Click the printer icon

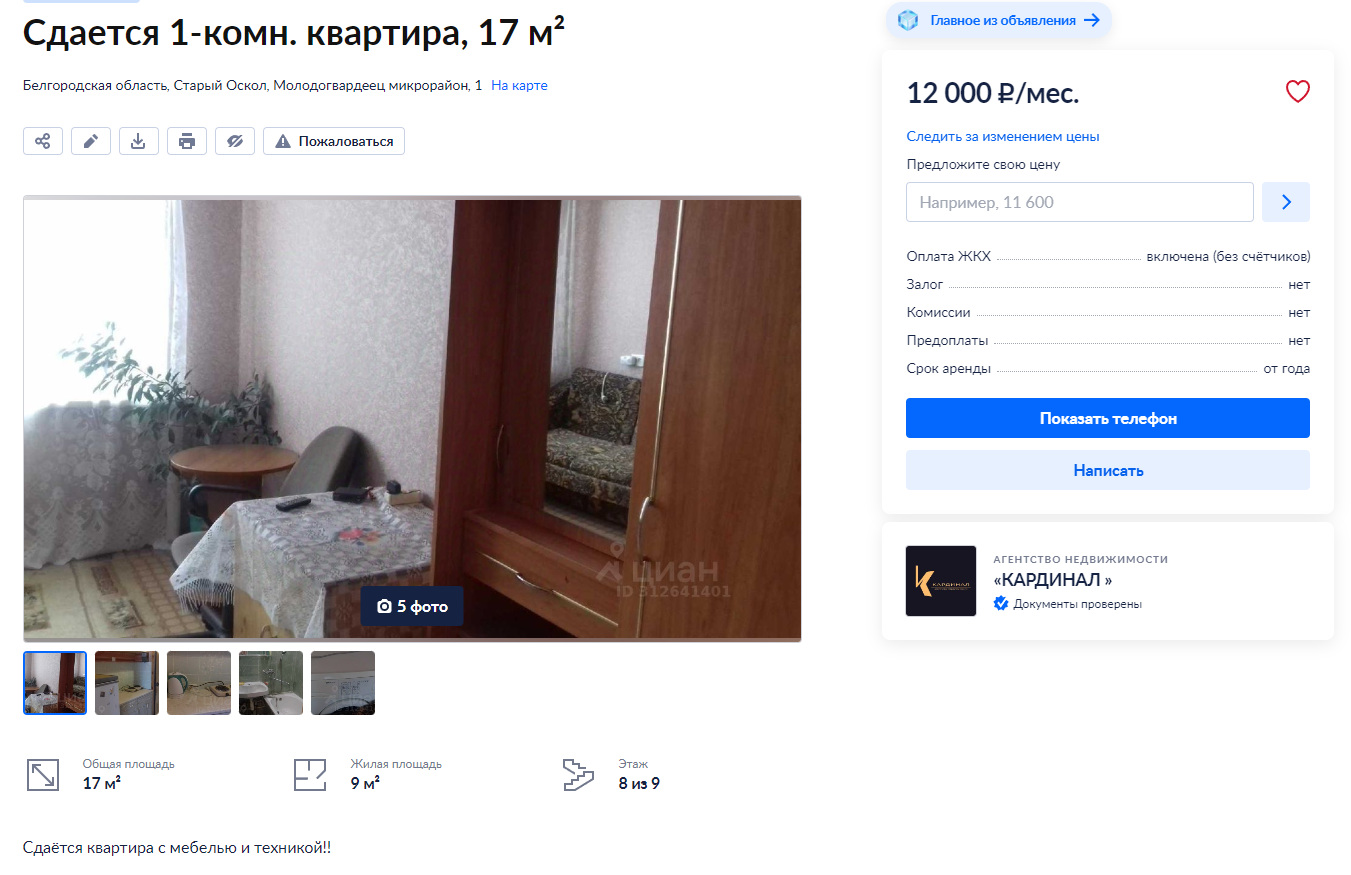pos(187,141)
